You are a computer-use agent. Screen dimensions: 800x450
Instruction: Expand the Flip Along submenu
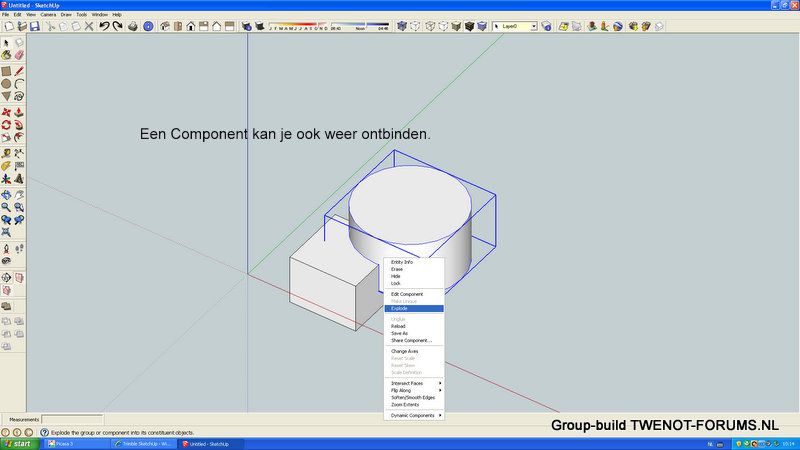click(x=413, y=390)
